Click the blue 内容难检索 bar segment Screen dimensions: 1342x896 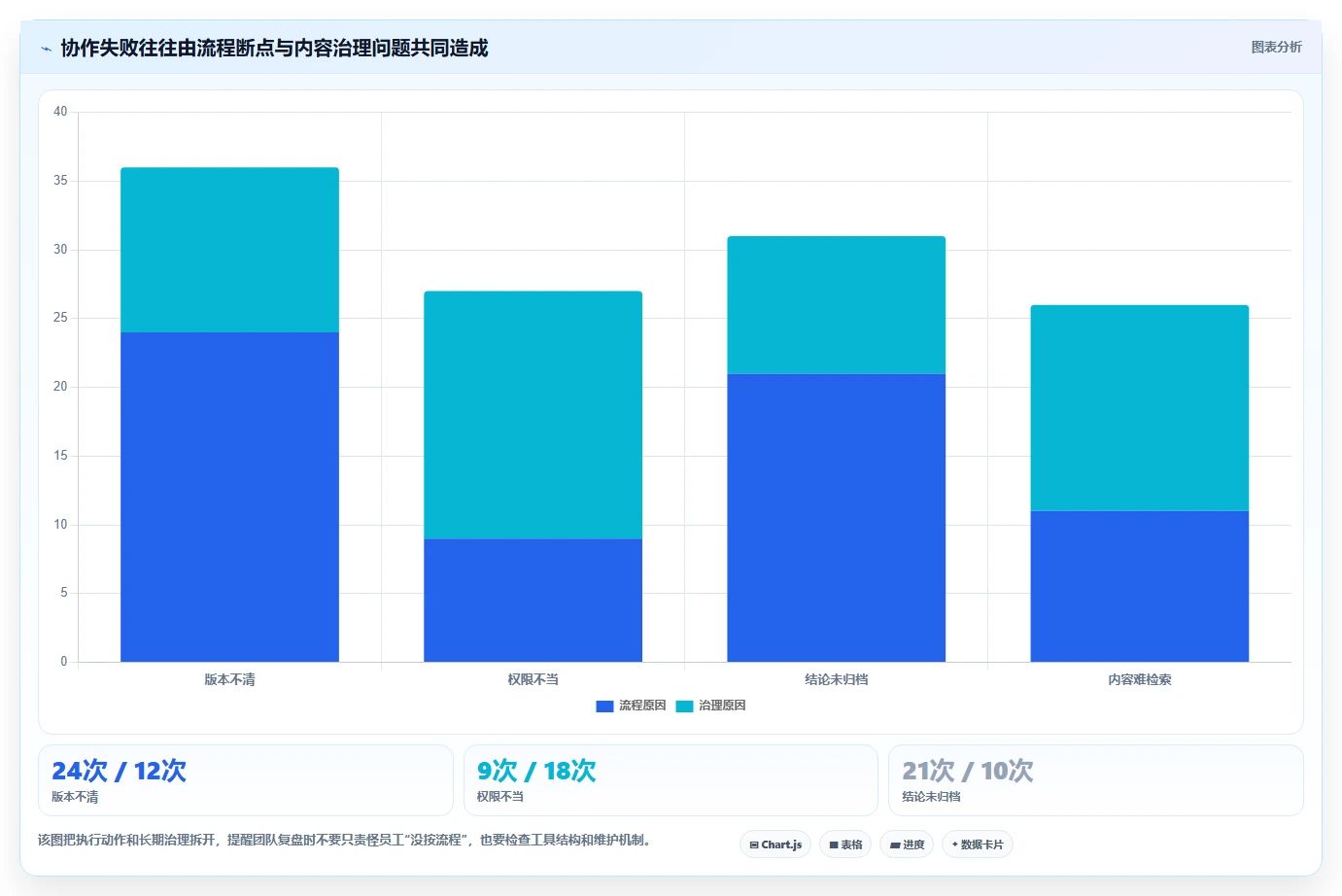1139,586
